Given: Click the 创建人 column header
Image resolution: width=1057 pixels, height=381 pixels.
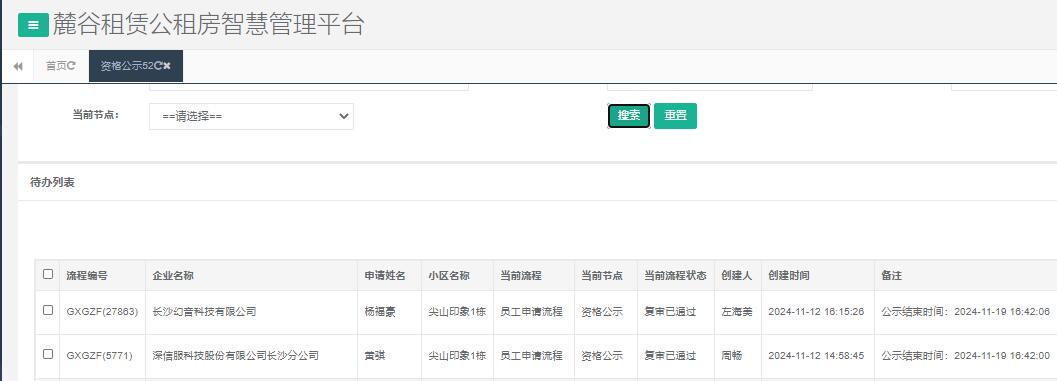Looking at the screenshot, I should (x=737, y=275).
